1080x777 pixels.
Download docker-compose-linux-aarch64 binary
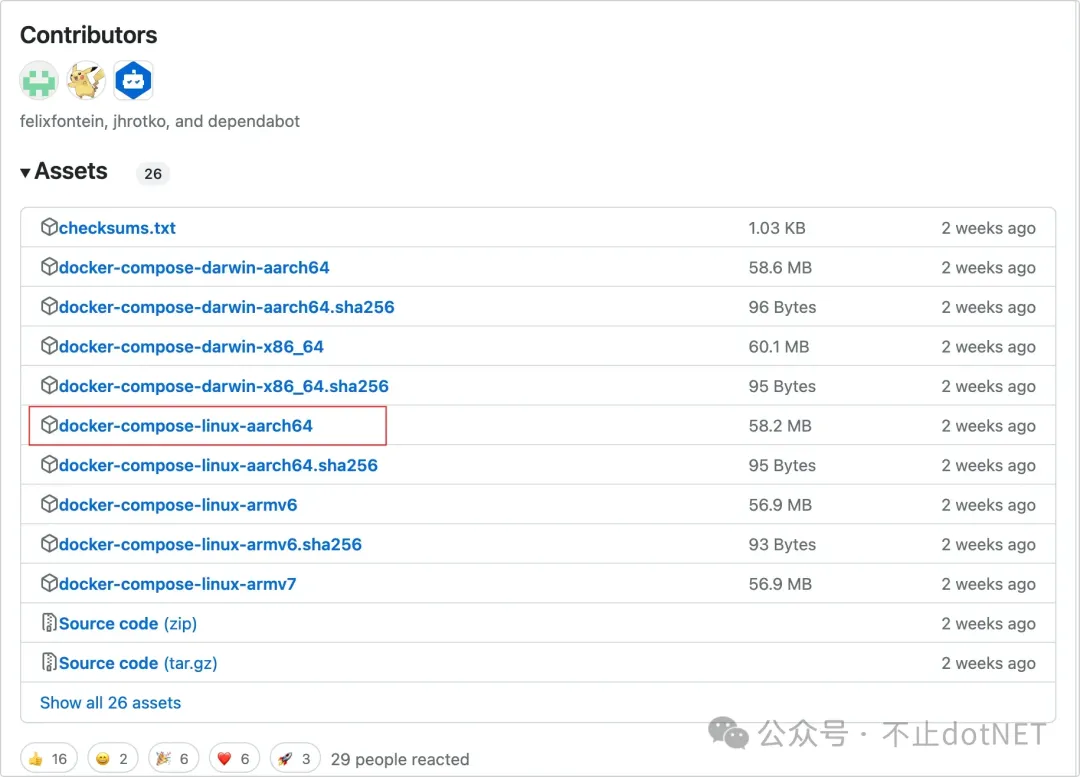[185, 426]
